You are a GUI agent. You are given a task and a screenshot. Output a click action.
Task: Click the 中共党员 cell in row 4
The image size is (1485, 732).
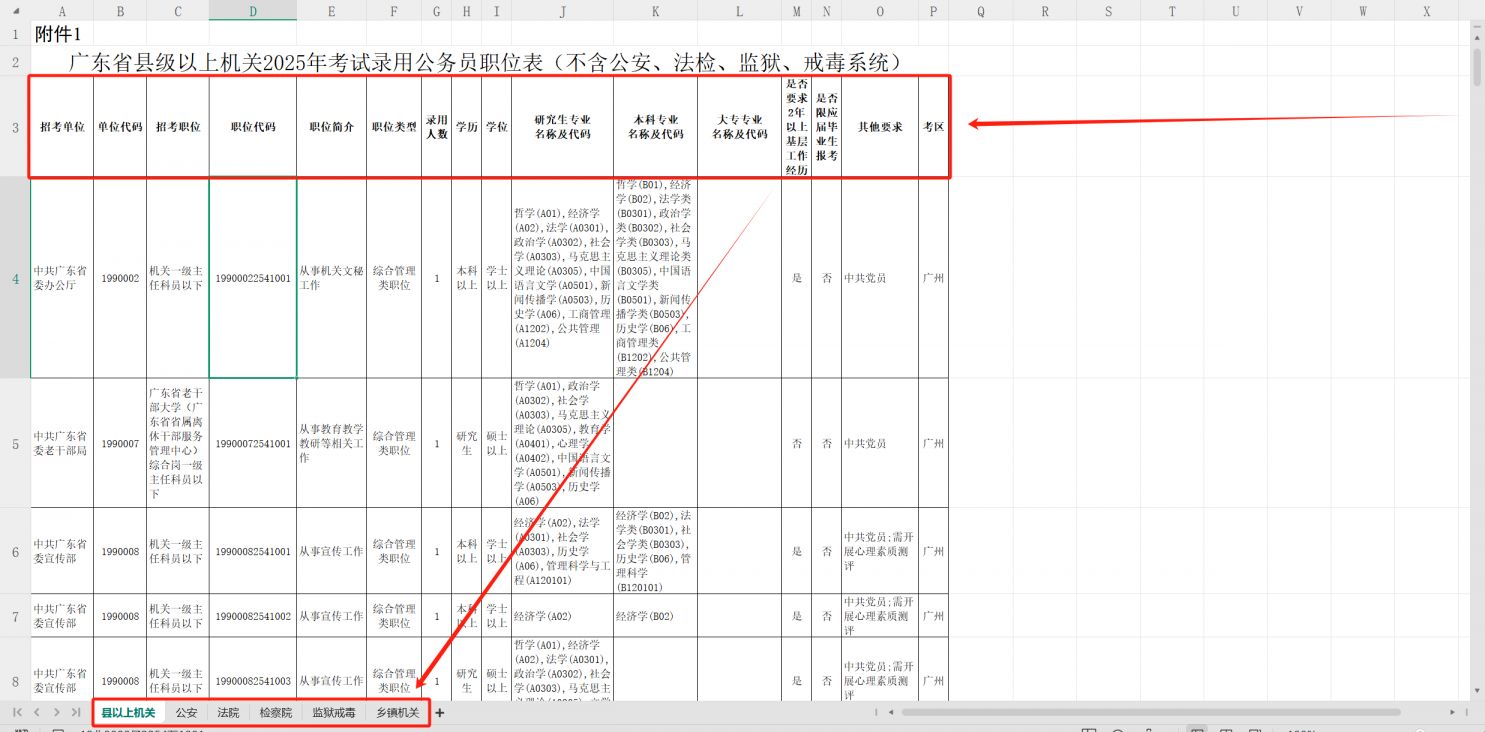click(x=879, y=278)
